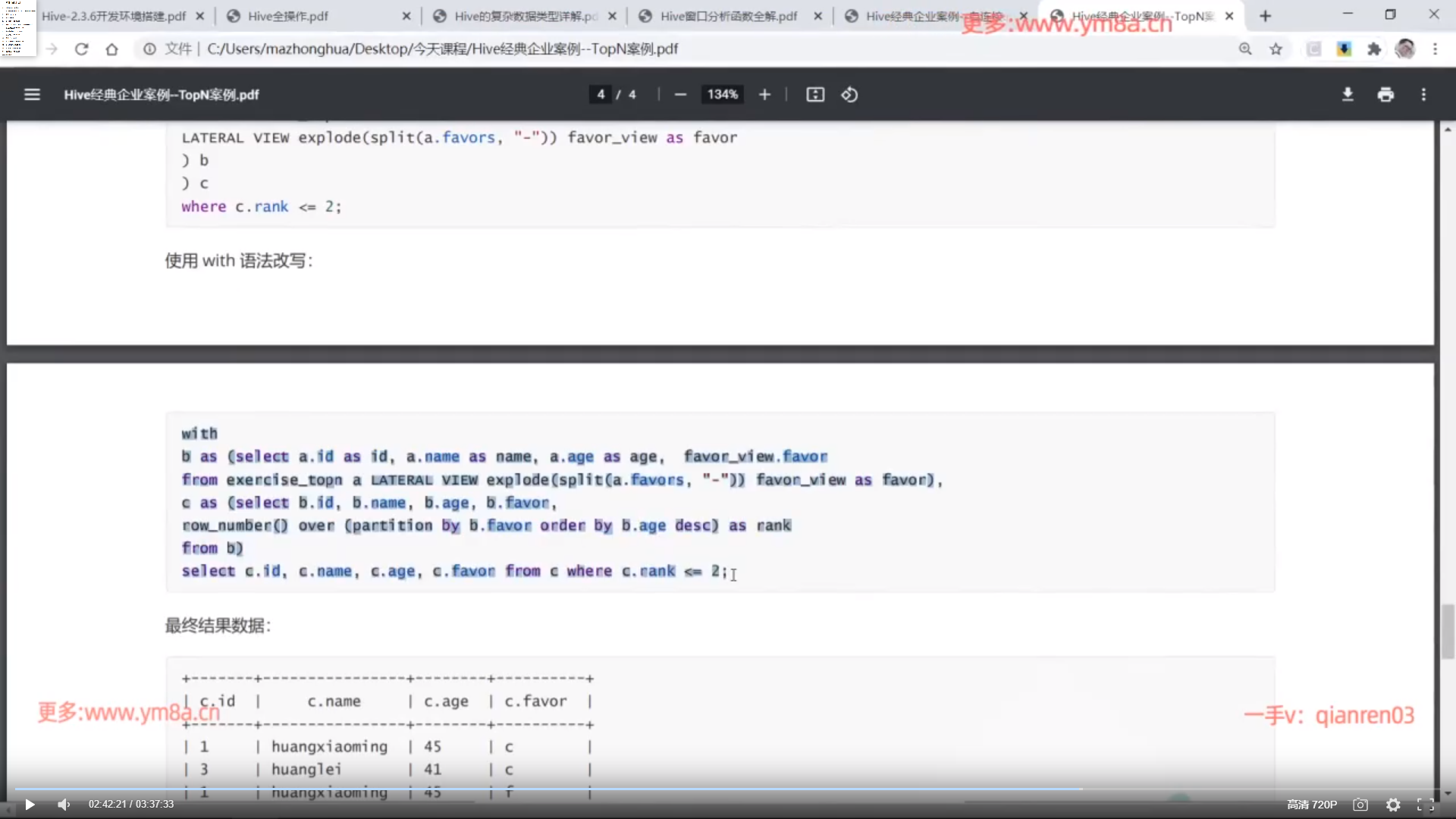This screenshot has height=819, width=1456.
Task: Bookmark this page with star icon
Action: tap(1276, 49)
